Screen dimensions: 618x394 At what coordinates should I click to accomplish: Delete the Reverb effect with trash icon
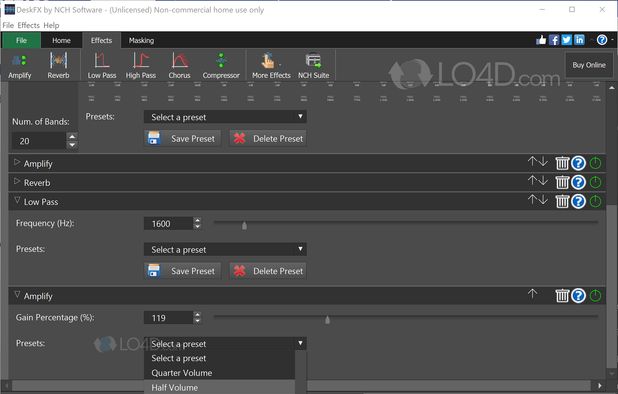tap(562, 182)
